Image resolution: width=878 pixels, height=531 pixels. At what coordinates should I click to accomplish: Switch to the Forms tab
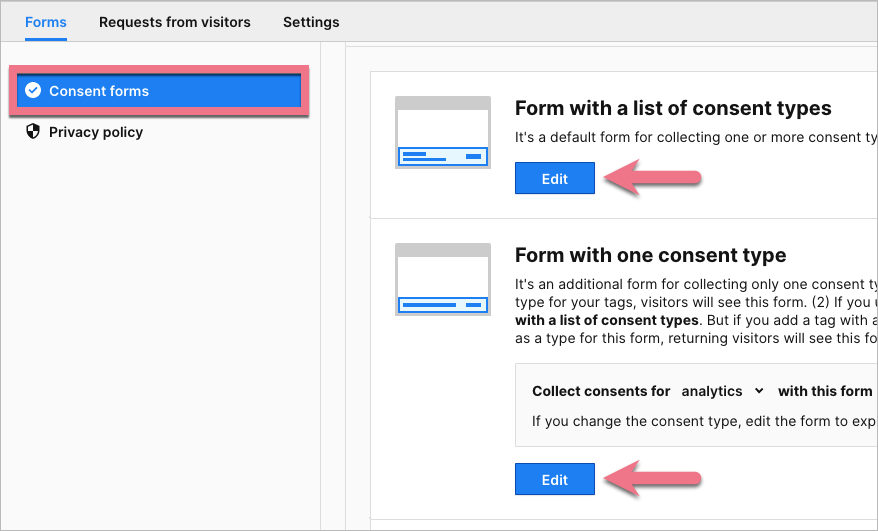pyautogui.click(x=46, y=21)
